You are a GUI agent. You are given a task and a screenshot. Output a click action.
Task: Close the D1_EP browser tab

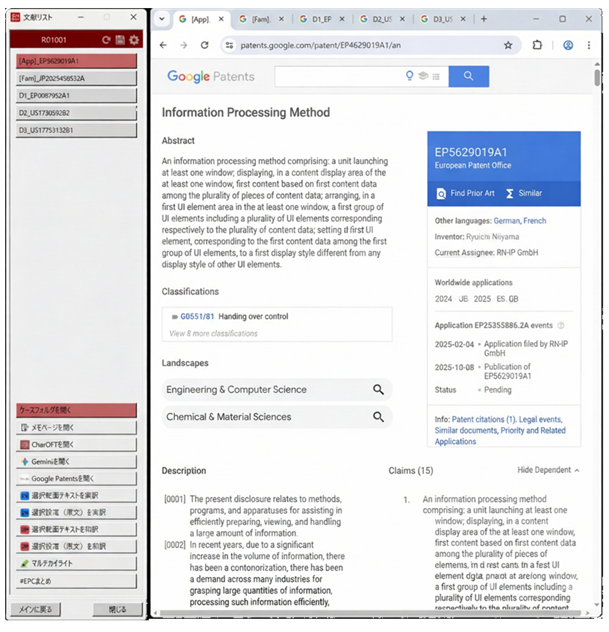(342, 19)
